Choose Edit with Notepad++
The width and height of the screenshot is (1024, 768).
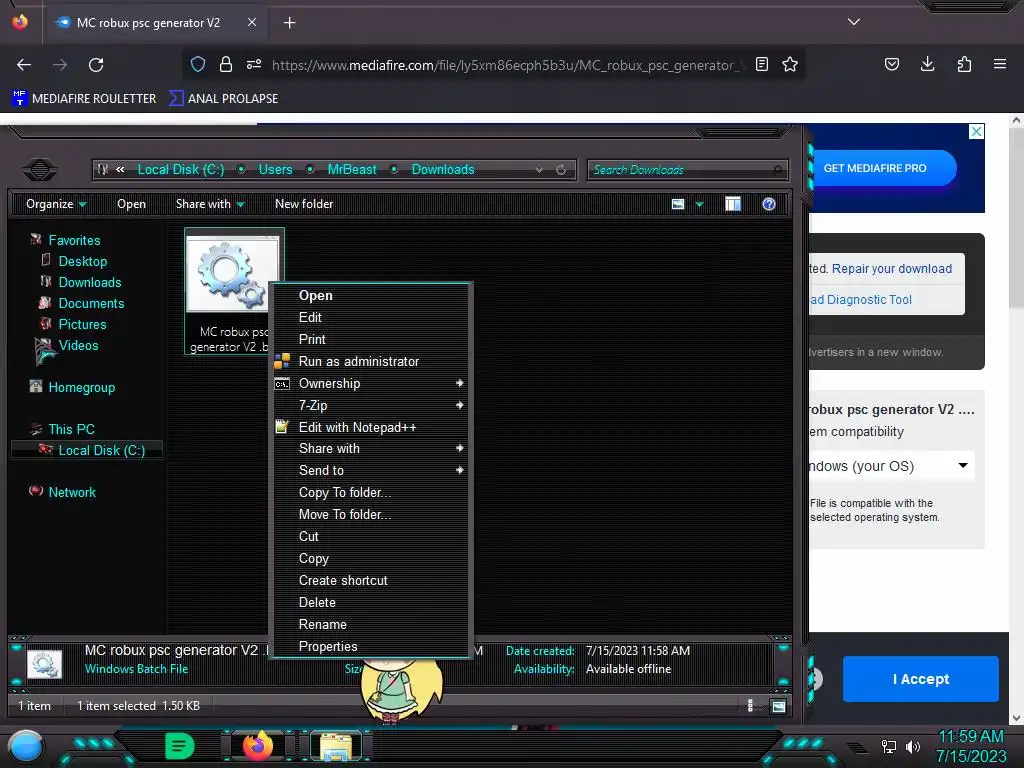click(x=371, y=427)
